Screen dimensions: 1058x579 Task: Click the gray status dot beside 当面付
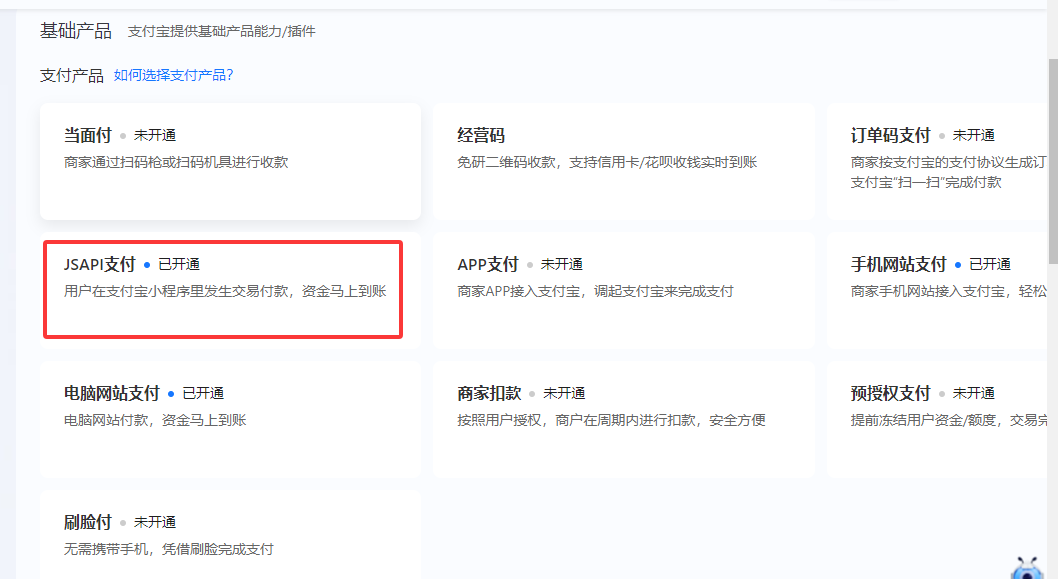(123, 136)
